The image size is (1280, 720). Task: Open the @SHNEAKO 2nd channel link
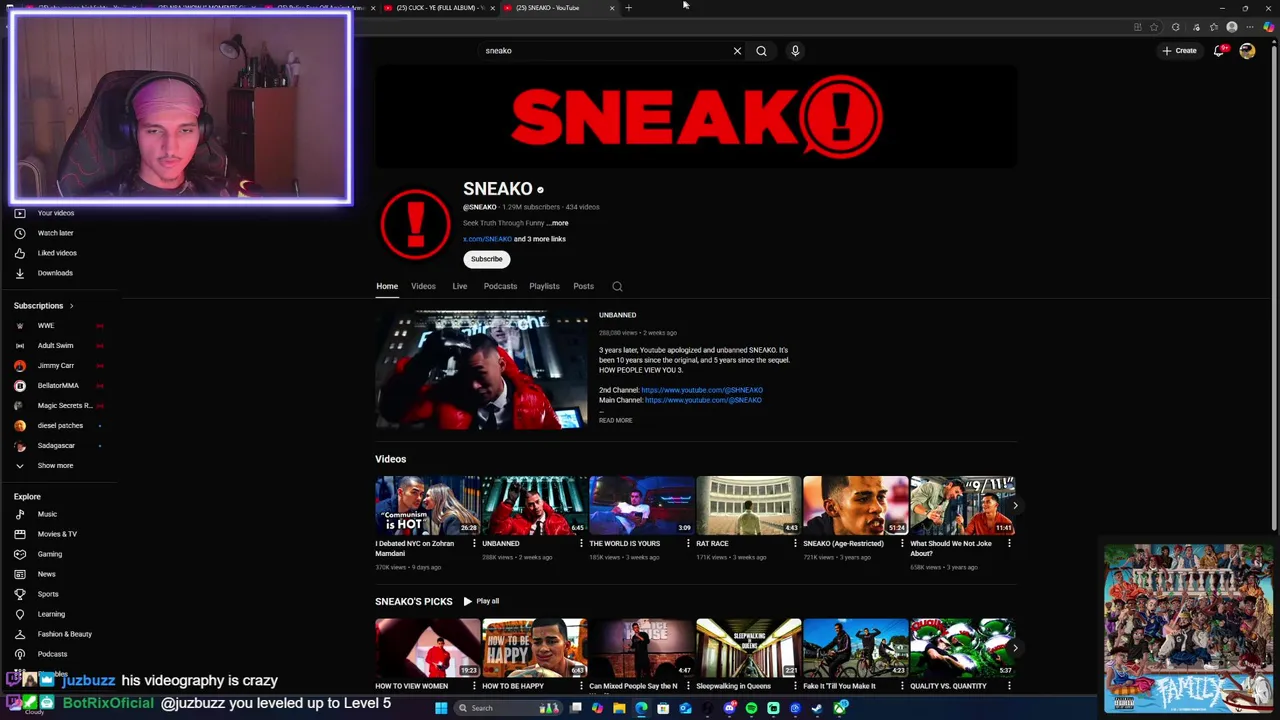tap(702, 390)
